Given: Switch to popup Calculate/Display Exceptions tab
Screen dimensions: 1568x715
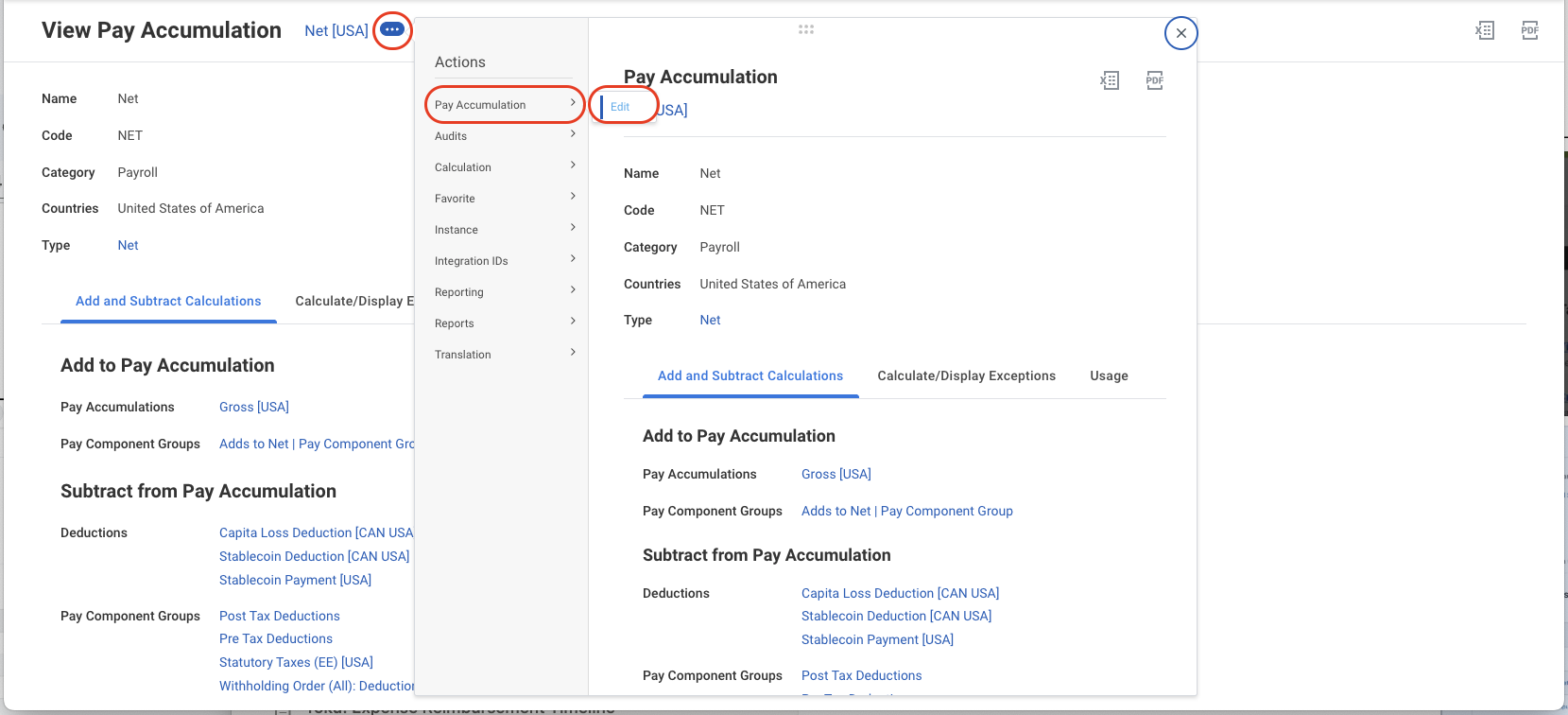Looking at the screenshot, I should point(966,375).
